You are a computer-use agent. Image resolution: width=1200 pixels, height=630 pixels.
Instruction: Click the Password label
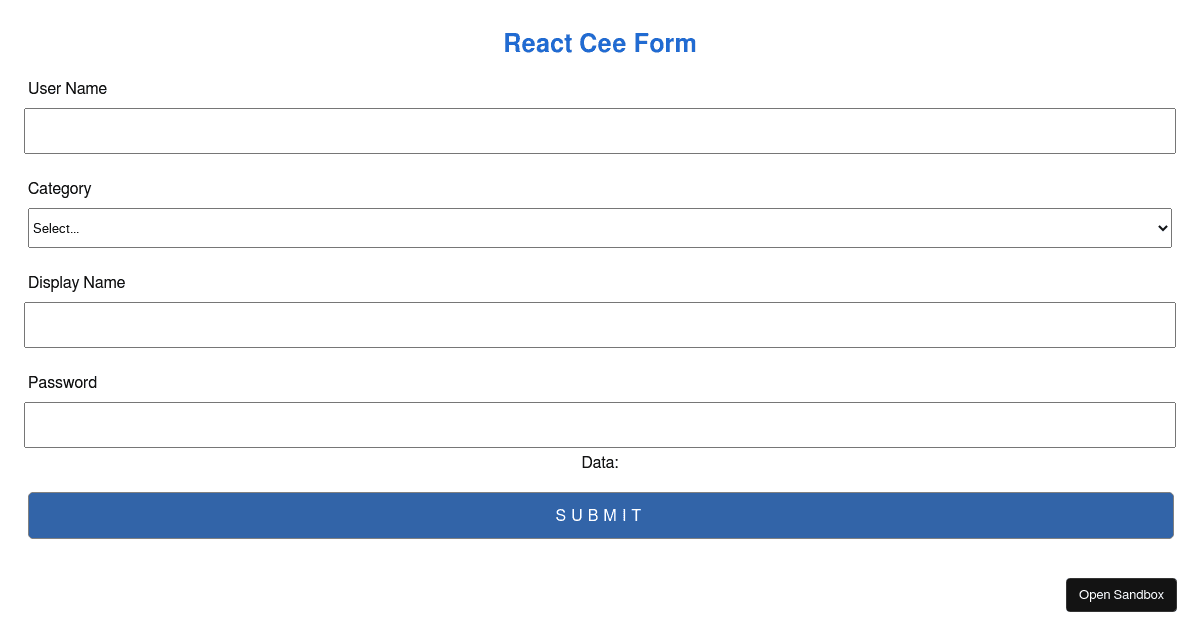(62, 382)
